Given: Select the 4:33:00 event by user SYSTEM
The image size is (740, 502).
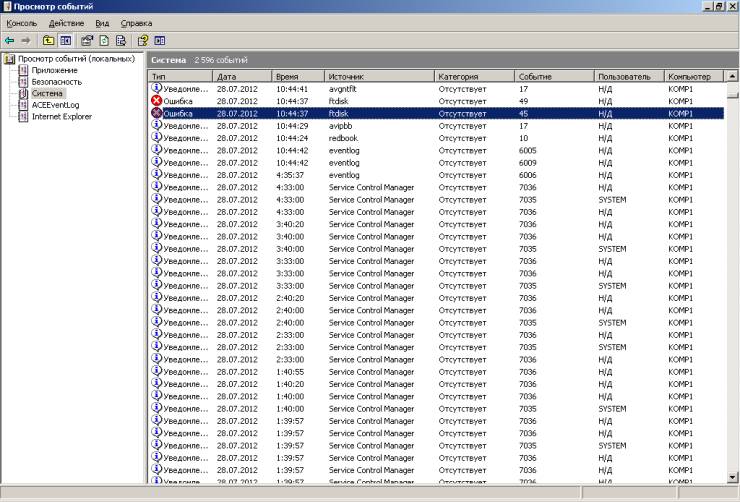Looking at the screenshot, I should pyautogui.click(x=436, y=200).
